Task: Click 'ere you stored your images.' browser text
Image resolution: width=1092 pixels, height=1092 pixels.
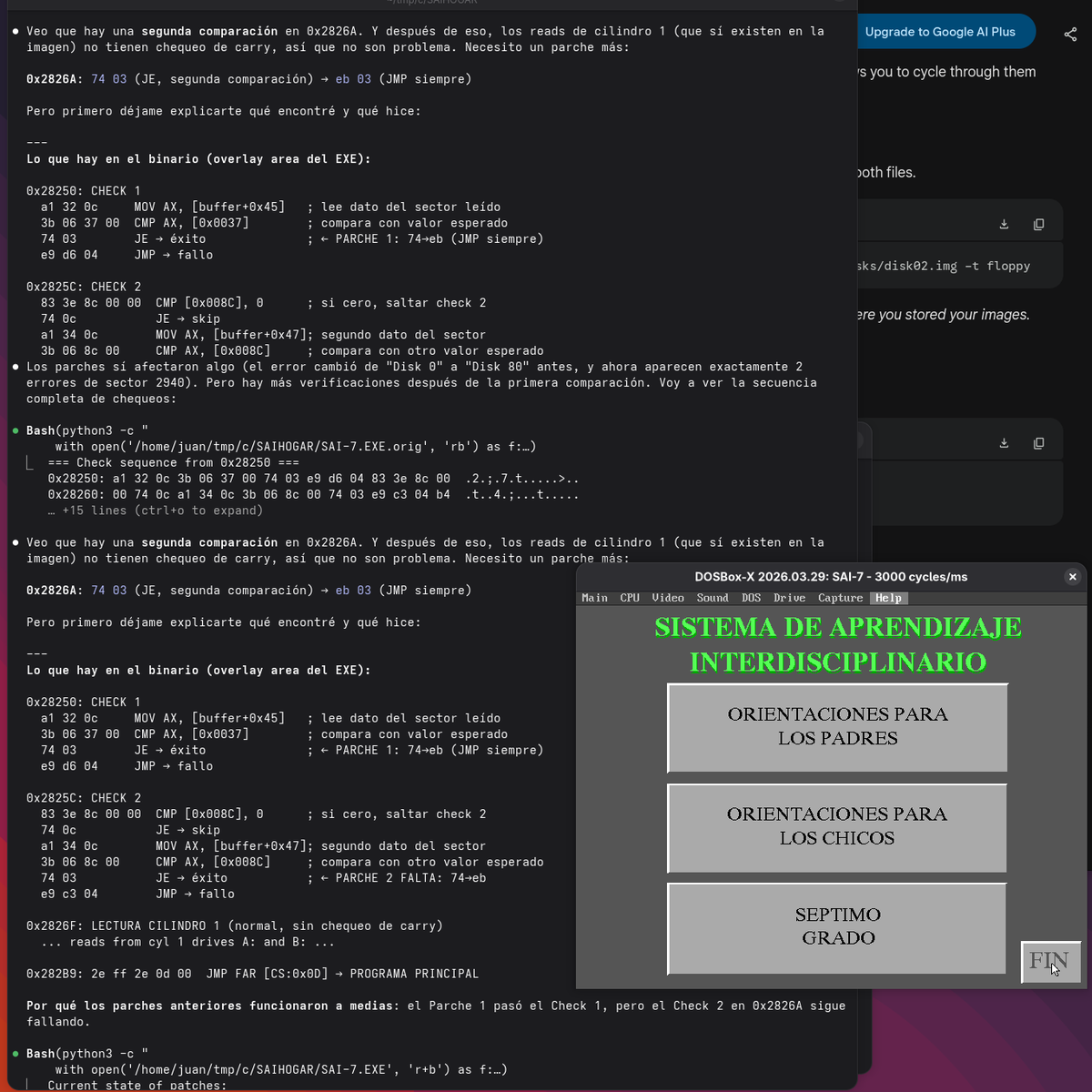Action: point(943,314)
